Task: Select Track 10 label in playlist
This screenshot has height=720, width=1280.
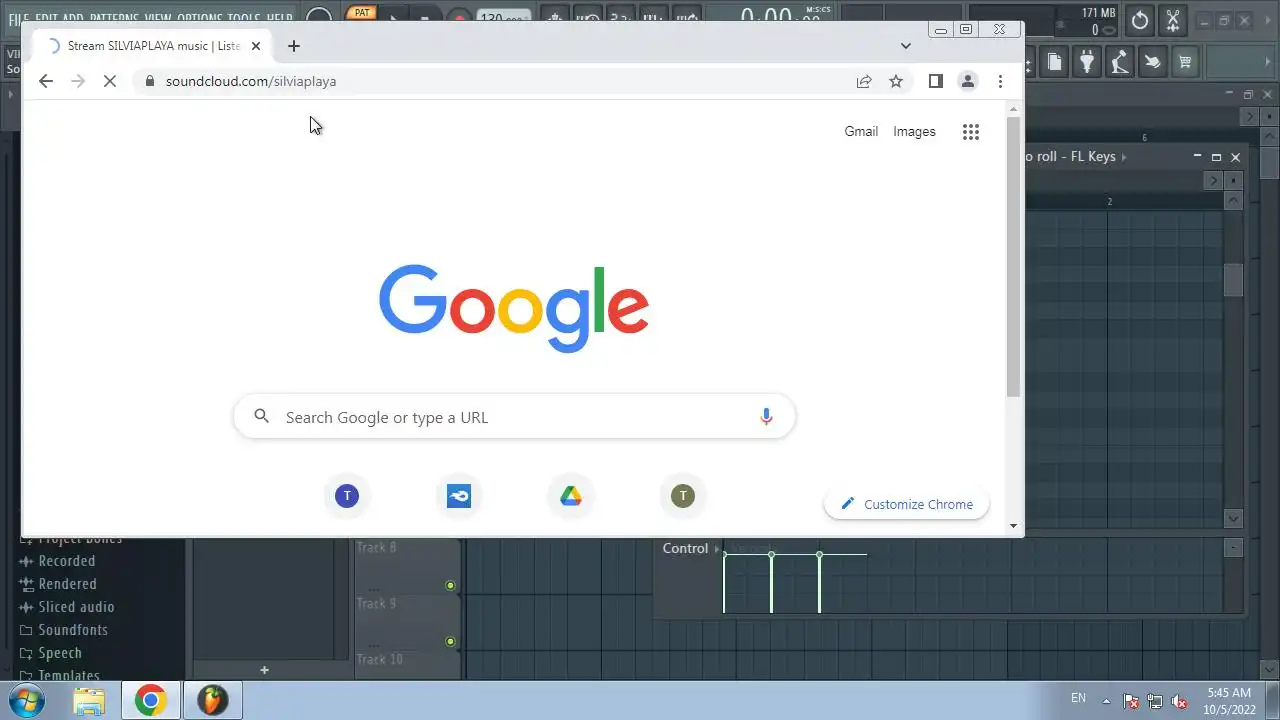Action: click(x=380, y=659)
